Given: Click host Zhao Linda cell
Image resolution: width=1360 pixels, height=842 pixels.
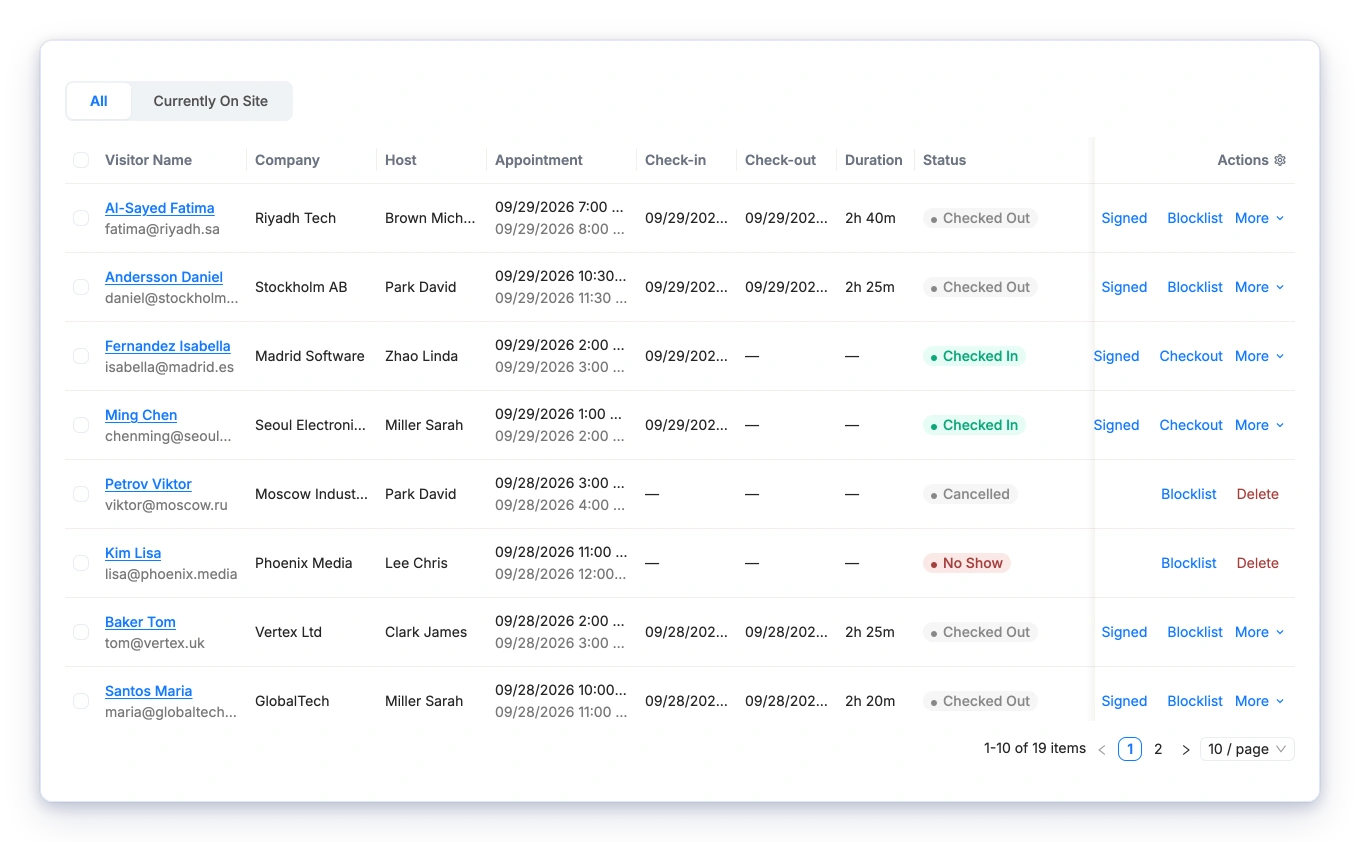Looking at the screenshot, I should click(x=421, y=356).
